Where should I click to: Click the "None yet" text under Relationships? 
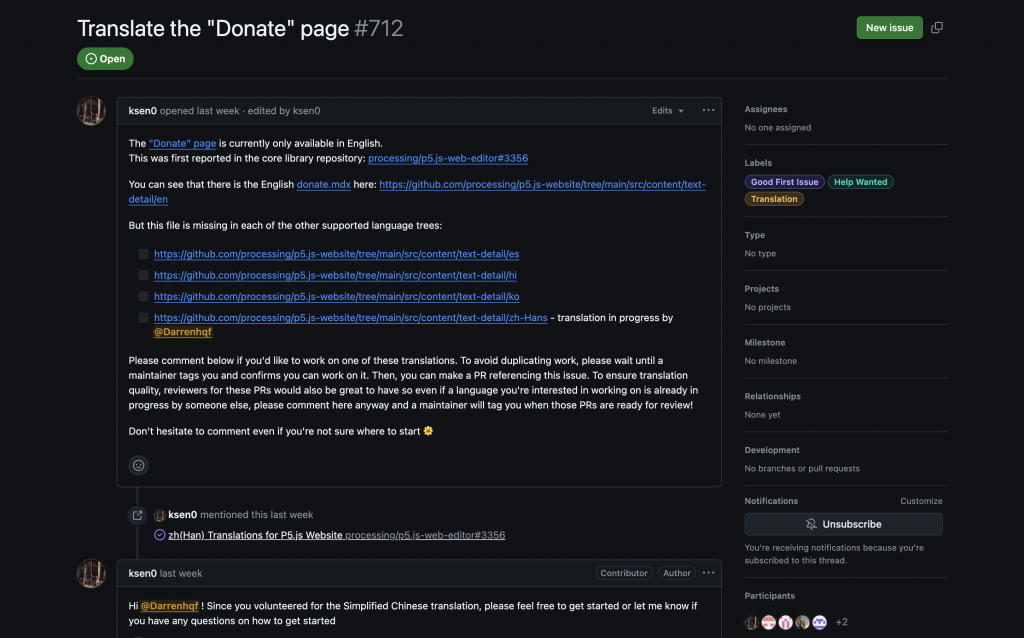(x=762, y=415)
